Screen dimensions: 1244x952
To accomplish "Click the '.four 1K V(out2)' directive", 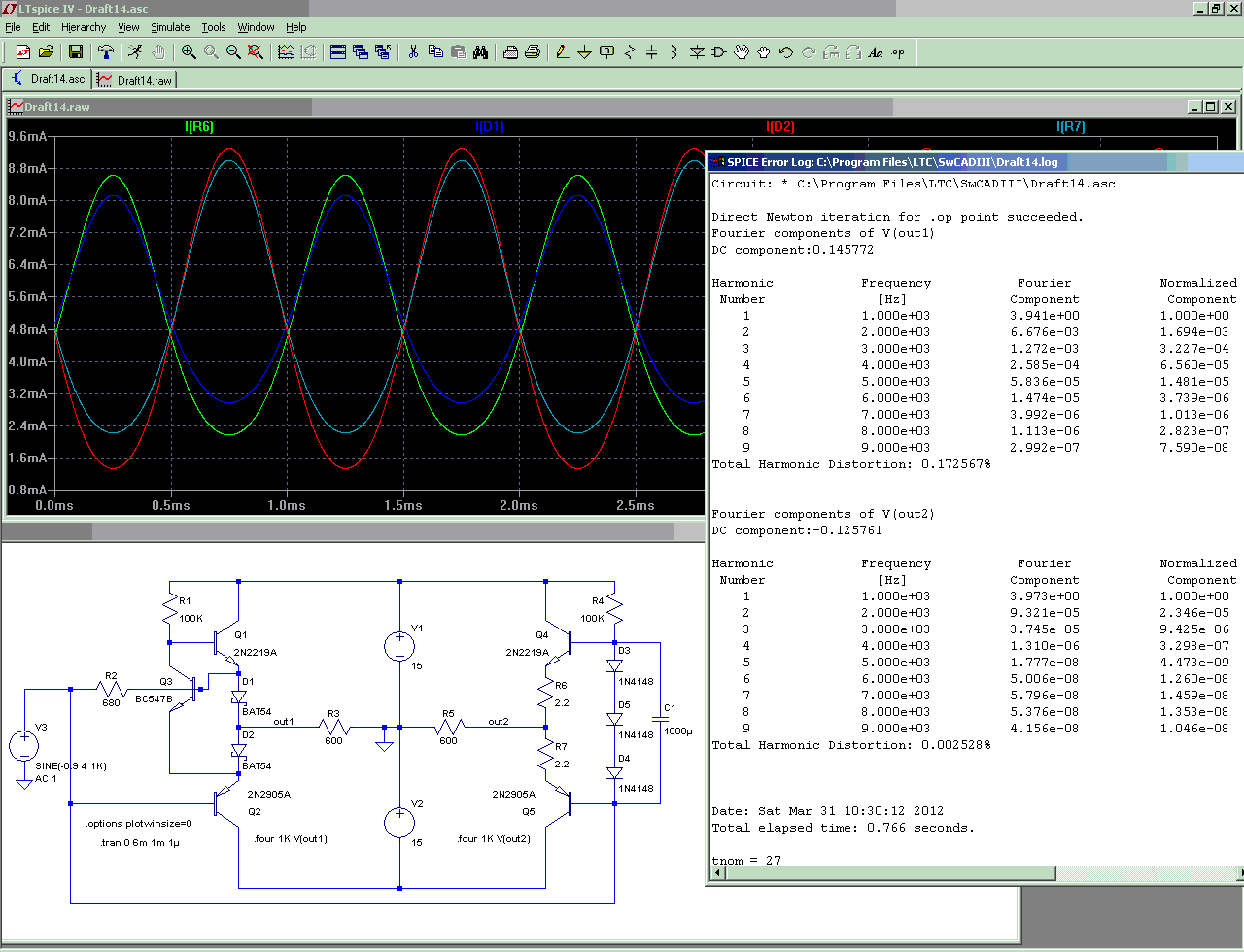I will point(494,839).
